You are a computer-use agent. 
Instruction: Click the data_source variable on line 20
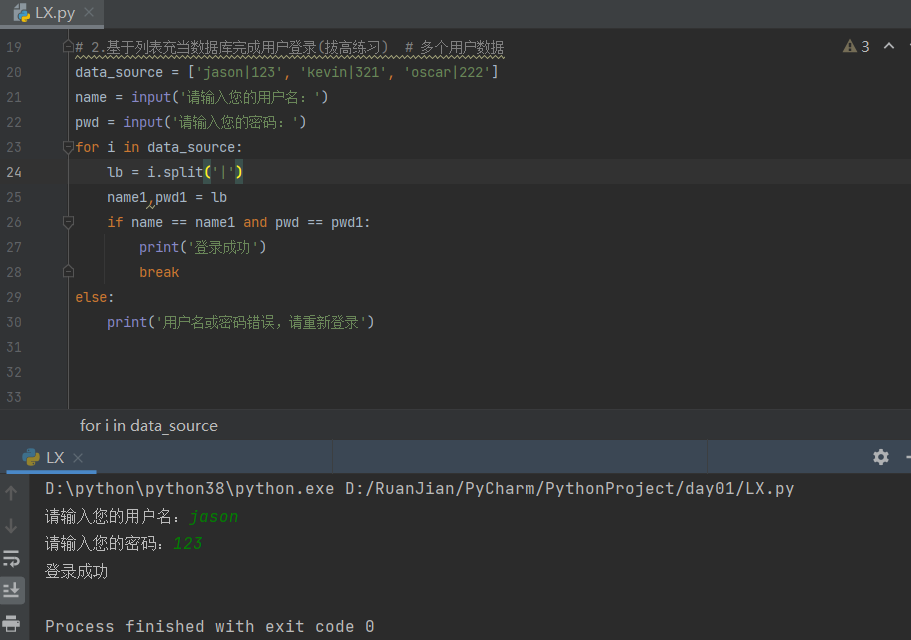tap(119, 73)
